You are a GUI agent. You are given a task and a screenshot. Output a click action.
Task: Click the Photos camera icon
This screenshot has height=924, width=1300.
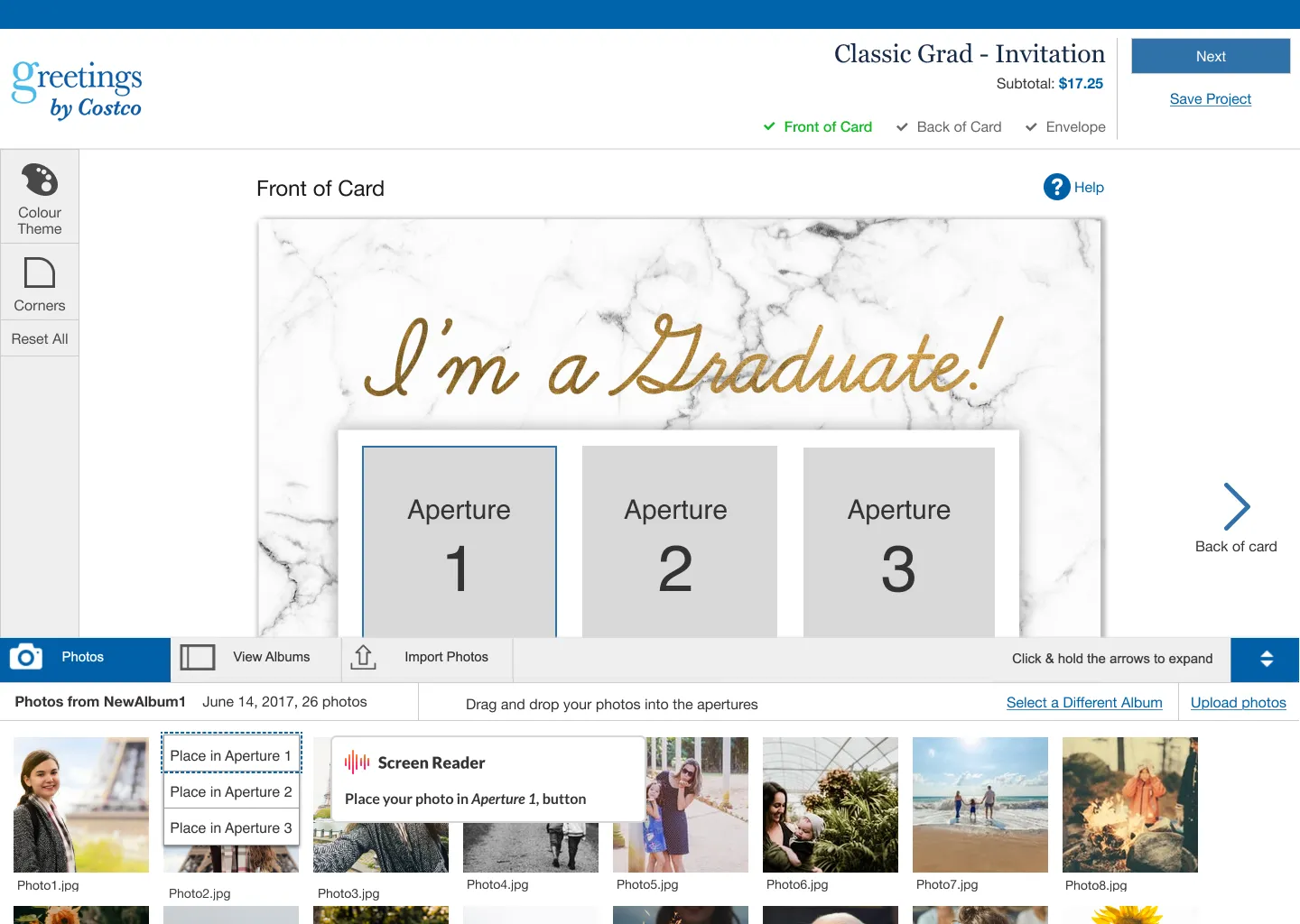point(26,657)
